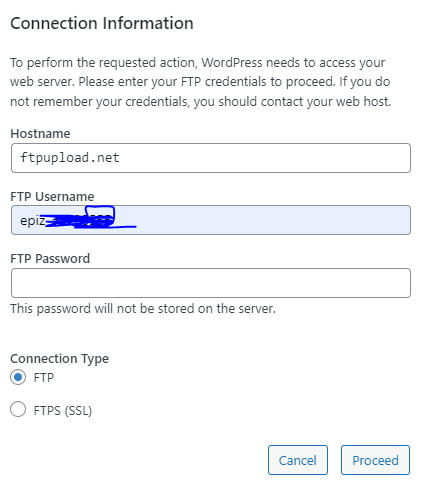The height and width of the screenshot is (497, 425).
Task: Click the Connection Type legend text
Action: [60, 359]
